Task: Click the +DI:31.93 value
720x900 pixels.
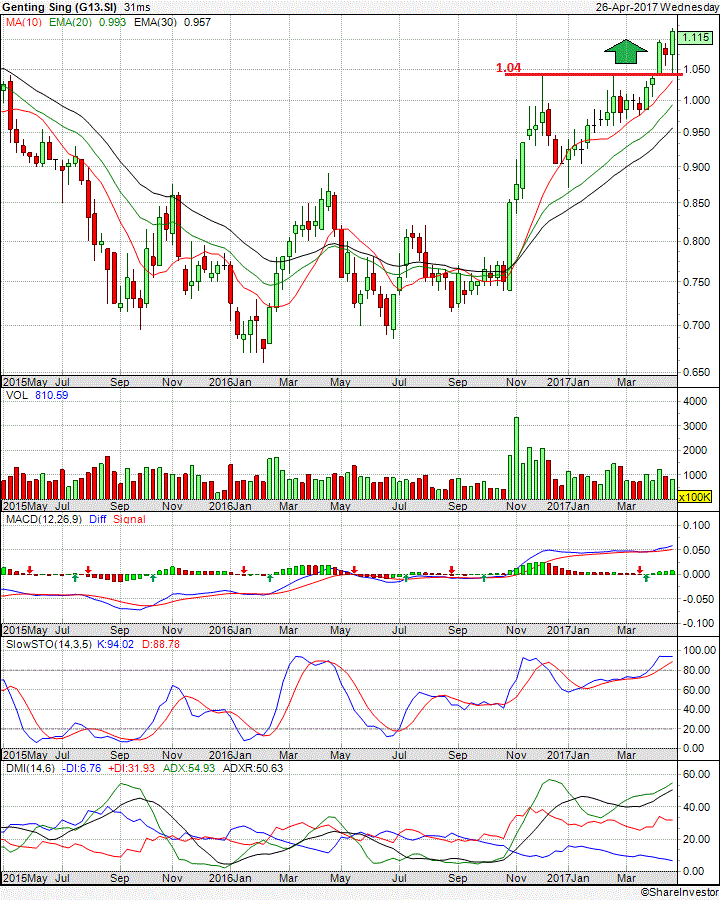Action: click(131, 768)
